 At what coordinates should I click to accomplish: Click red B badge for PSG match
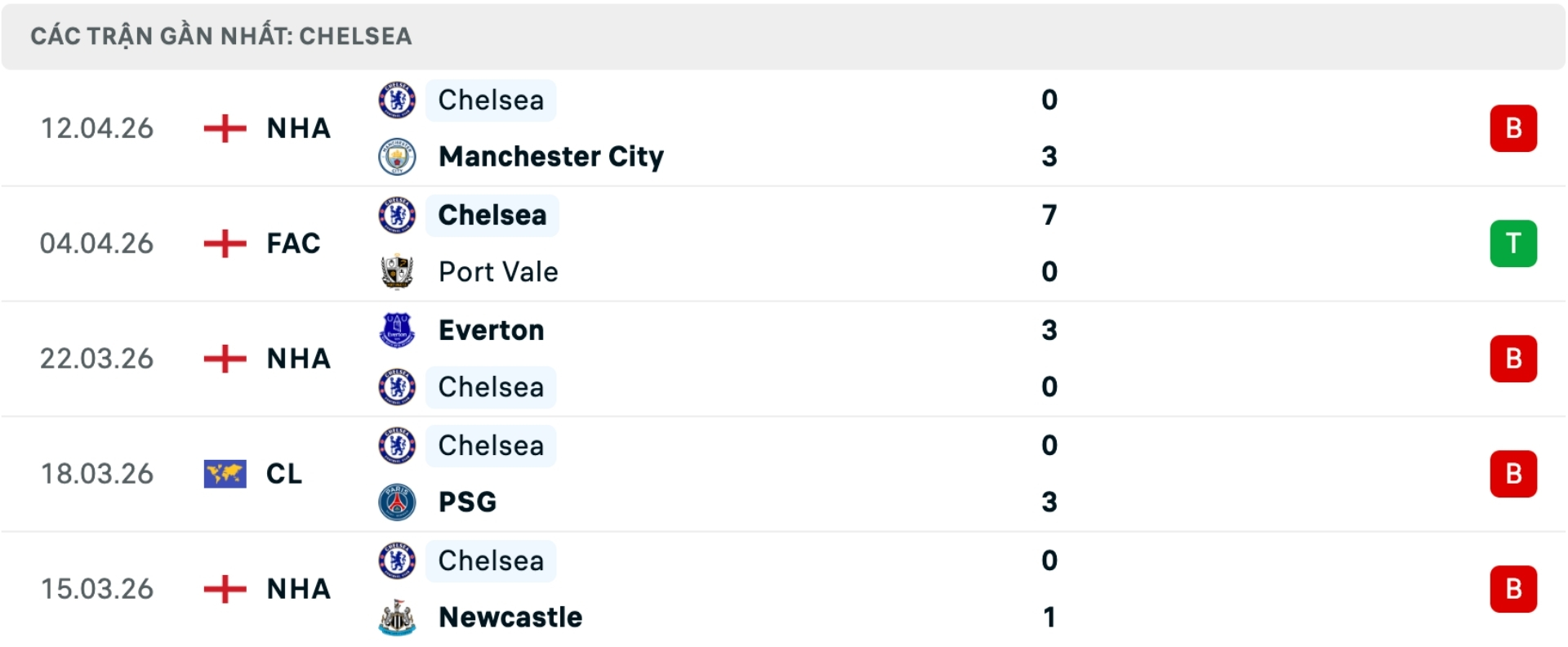click(1512, 474)
